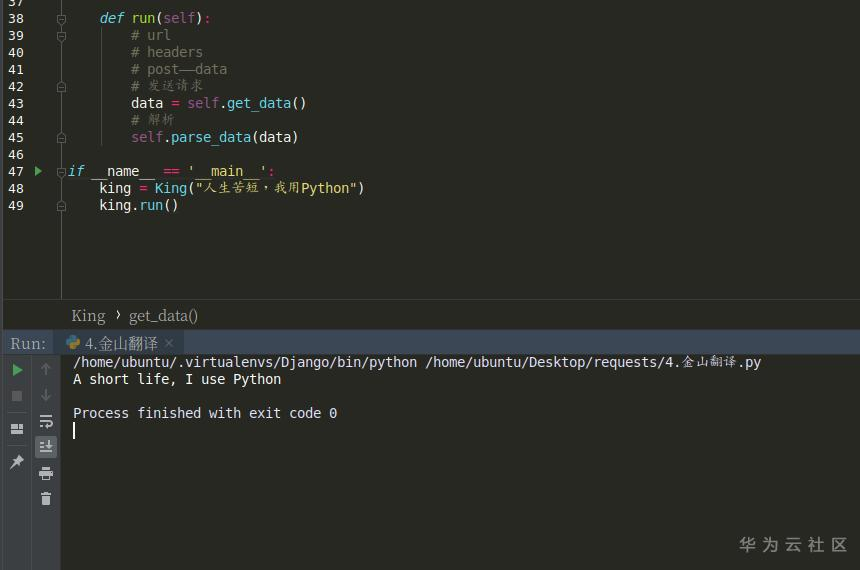Screen dimensions: 860x570
Task: Click the '# url' comment line
Action: coord(151,36)
